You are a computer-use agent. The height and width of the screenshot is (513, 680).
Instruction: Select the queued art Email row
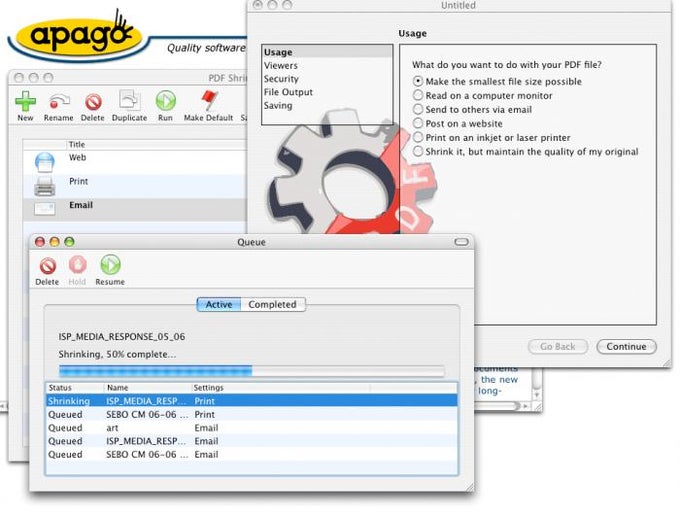[252, 428]
